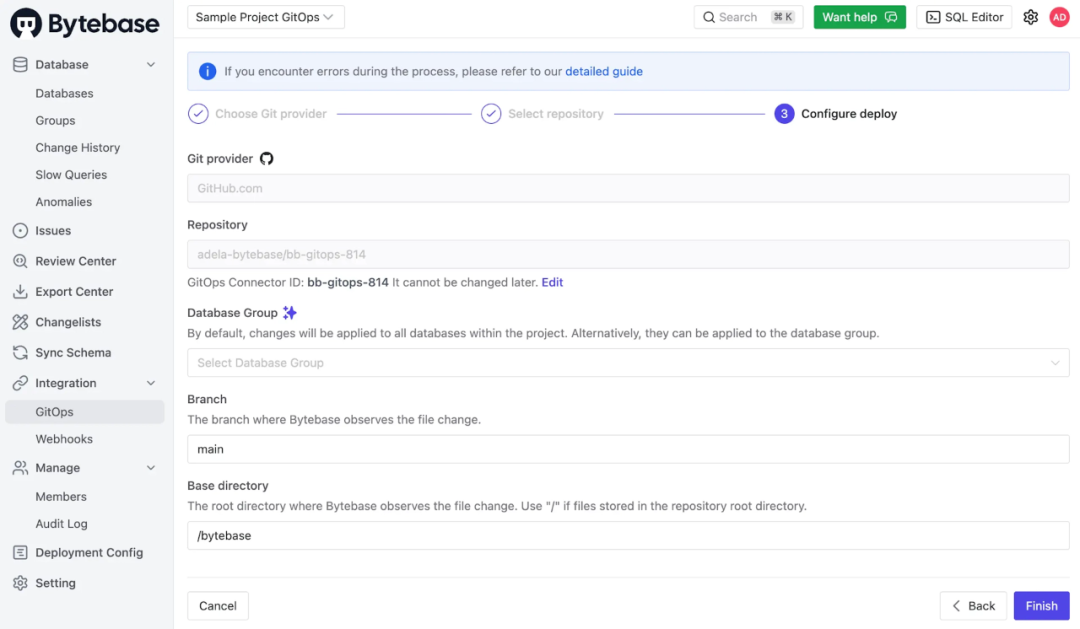Collapse the Manage section chevron
This screenshot has width=1080, height=629.
click(x=151, y=468)
